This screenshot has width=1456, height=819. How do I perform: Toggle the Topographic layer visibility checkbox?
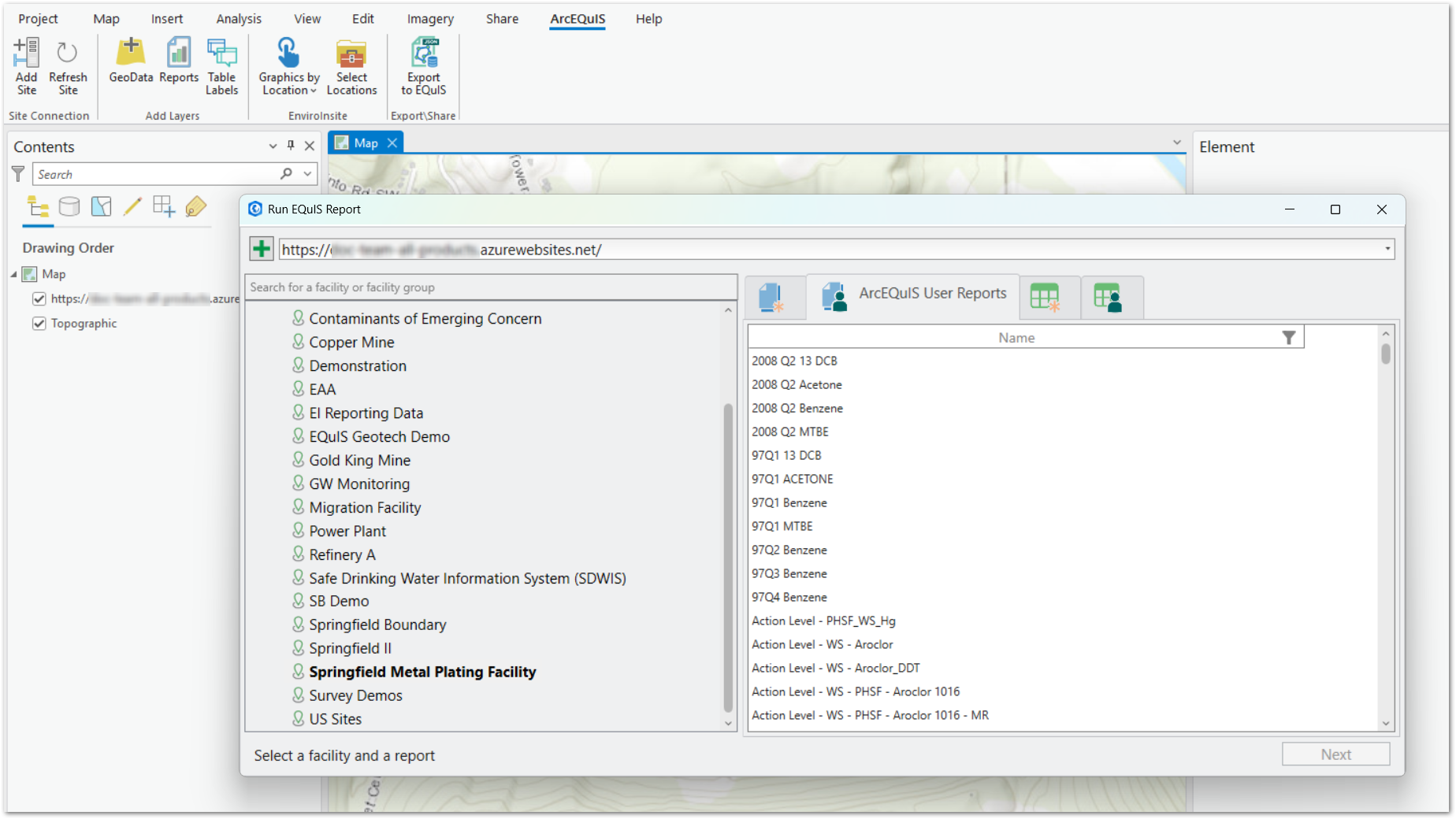39,323
